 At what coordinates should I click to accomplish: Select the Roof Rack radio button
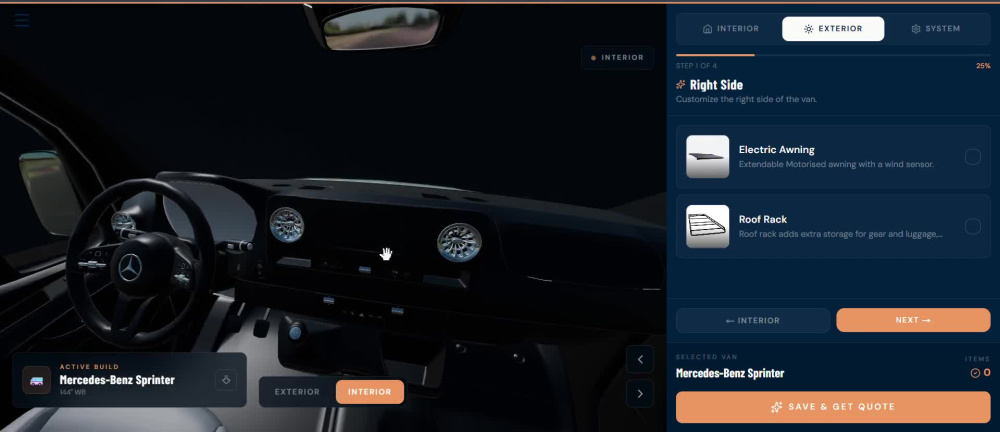pos(972,226)
